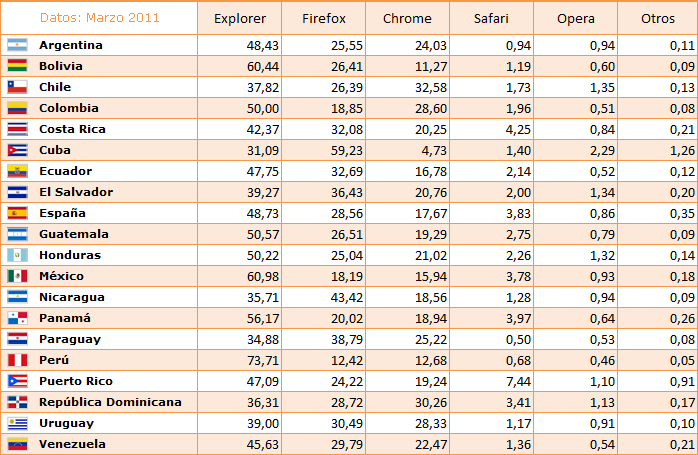The width and height of the screenshot is (698, 455).
Task: Click the Uruguay flag icon
Action: (17, 423)
